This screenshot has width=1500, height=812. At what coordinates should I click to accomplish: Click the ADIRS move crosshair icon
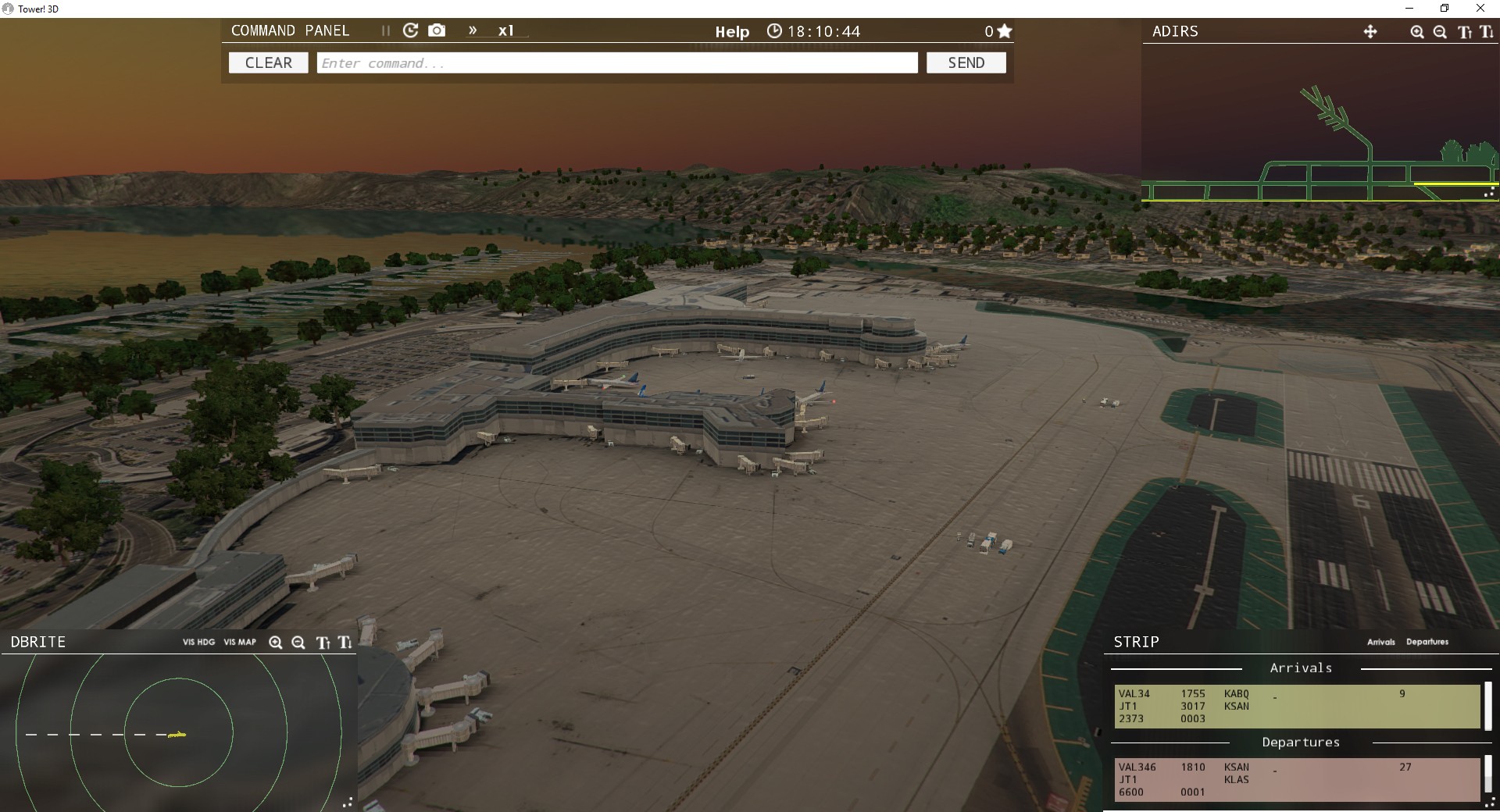(1370, 32)
